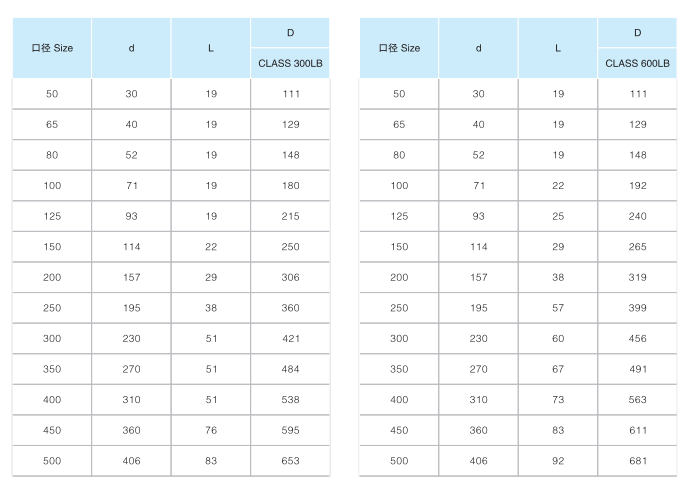Select the 口径 Size header in left table
This screenshot has height=489, width=694.
[52, 48]
